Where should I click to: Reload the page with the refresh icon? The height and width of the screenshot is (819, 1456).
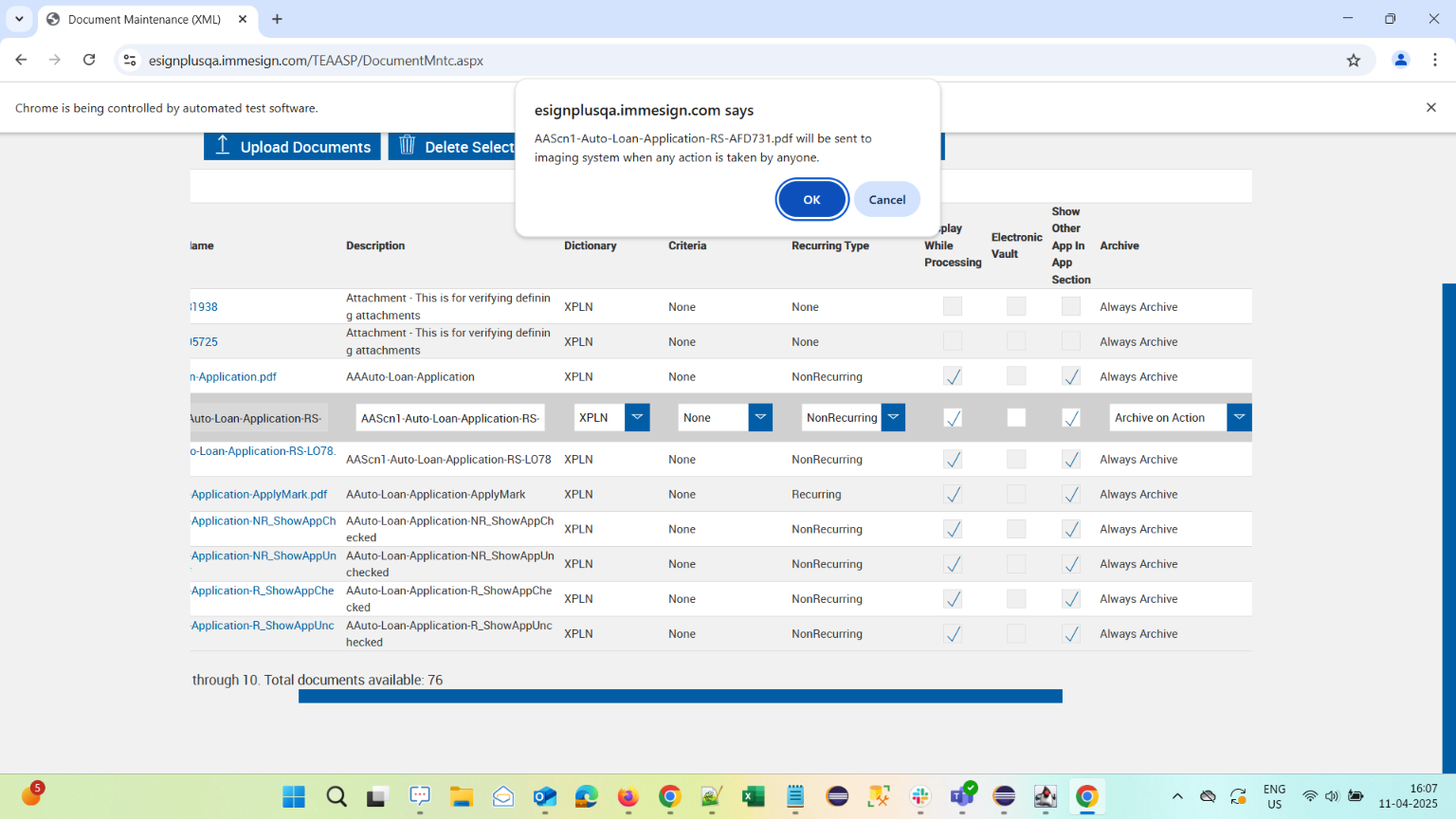pos(89,60)
